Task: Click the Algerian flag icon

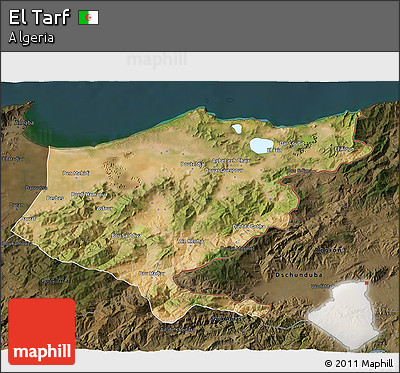Action: [89, 18]
